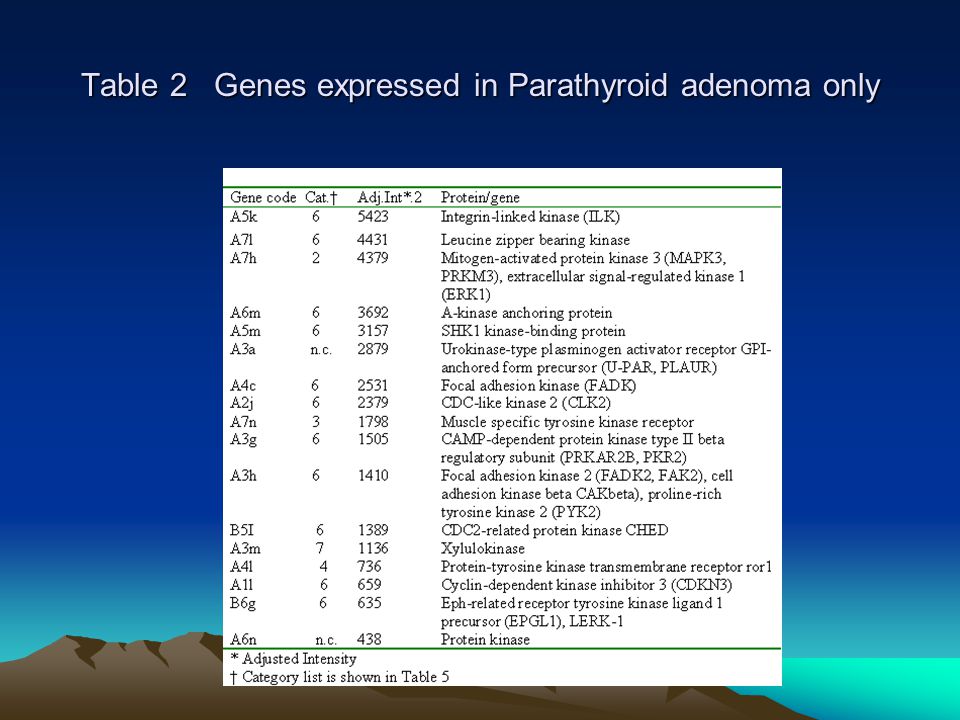Select intensity value '3157'
Image resolution: width=960 pixels, height=720 pixels.
point(373,331)
